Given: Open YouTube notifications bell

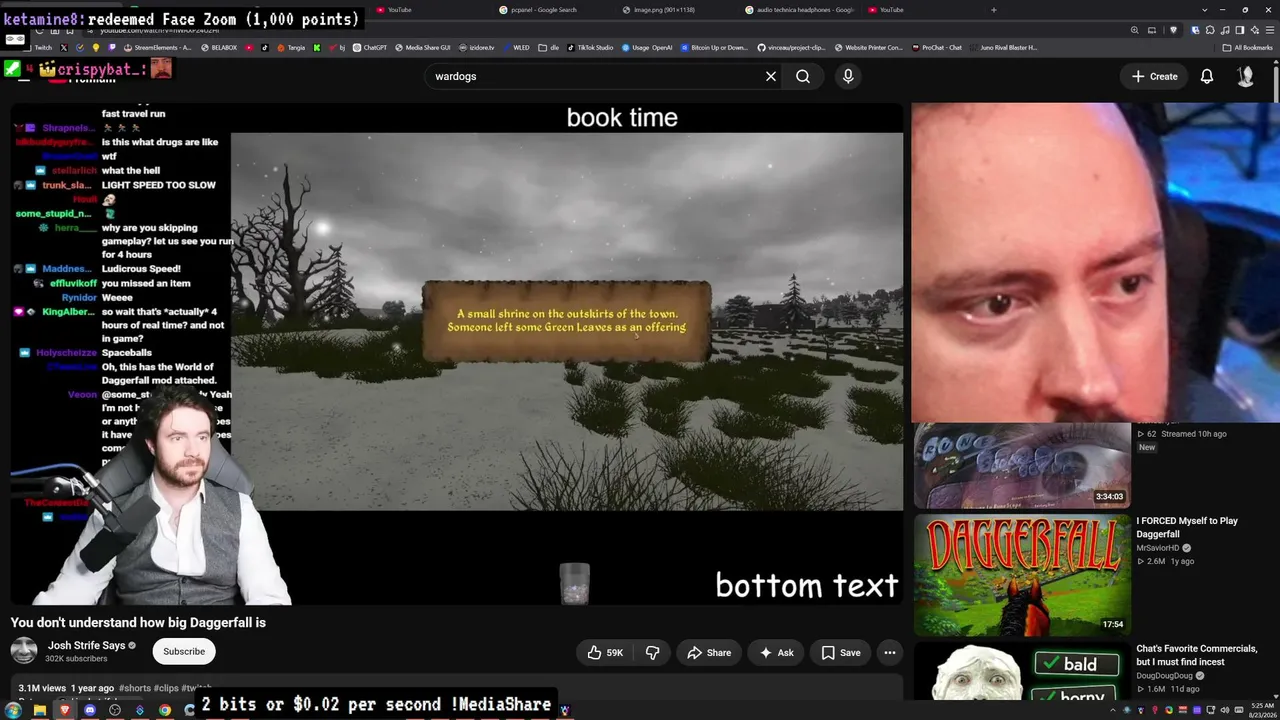Looking at the screenshot, I should [x=1207, y=76].
